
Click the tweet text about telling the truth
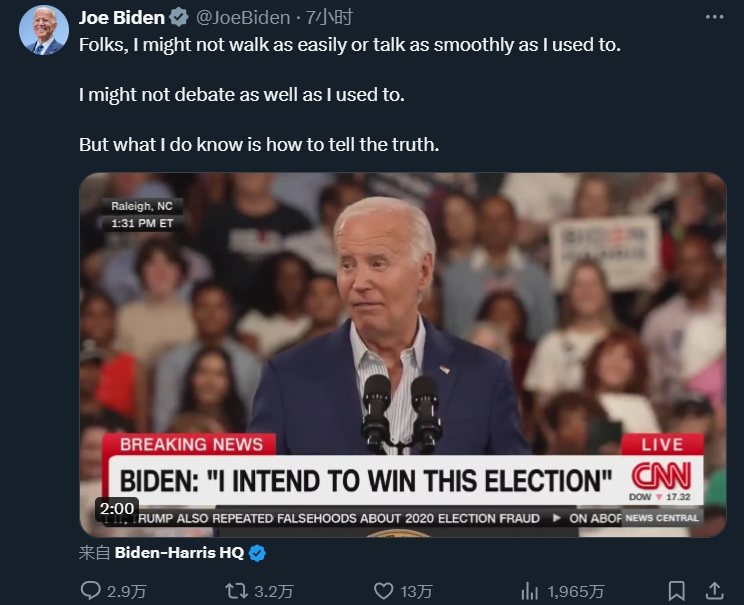click(258, 144)
